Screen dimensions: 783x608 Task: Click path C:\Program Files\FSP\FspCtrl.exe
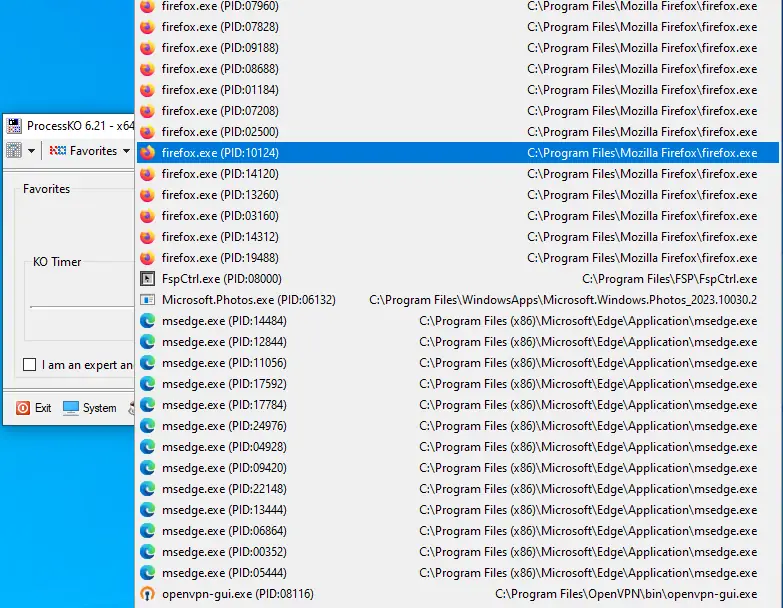(x=670, y=279)
